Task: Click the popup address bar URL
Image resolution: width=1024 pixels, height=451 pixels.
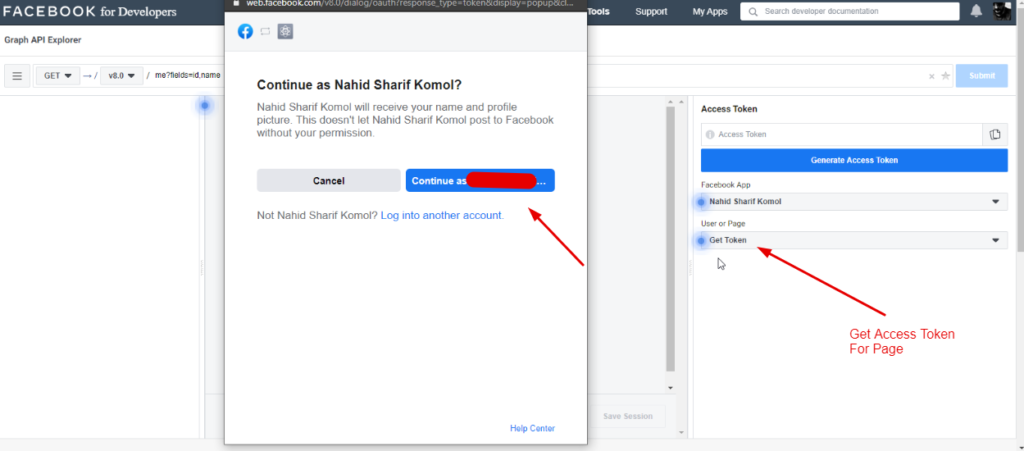Action: point(409,3)
